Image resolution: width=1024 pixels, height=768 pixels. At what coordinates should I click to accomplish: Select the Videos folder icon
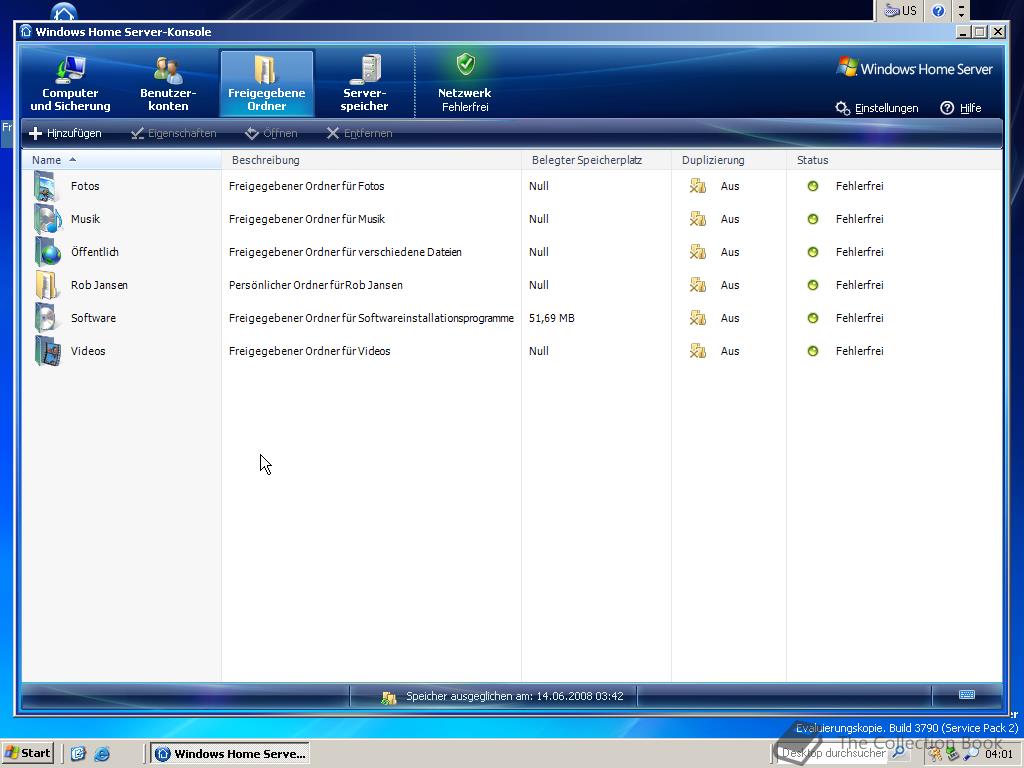tap(47, 351)
